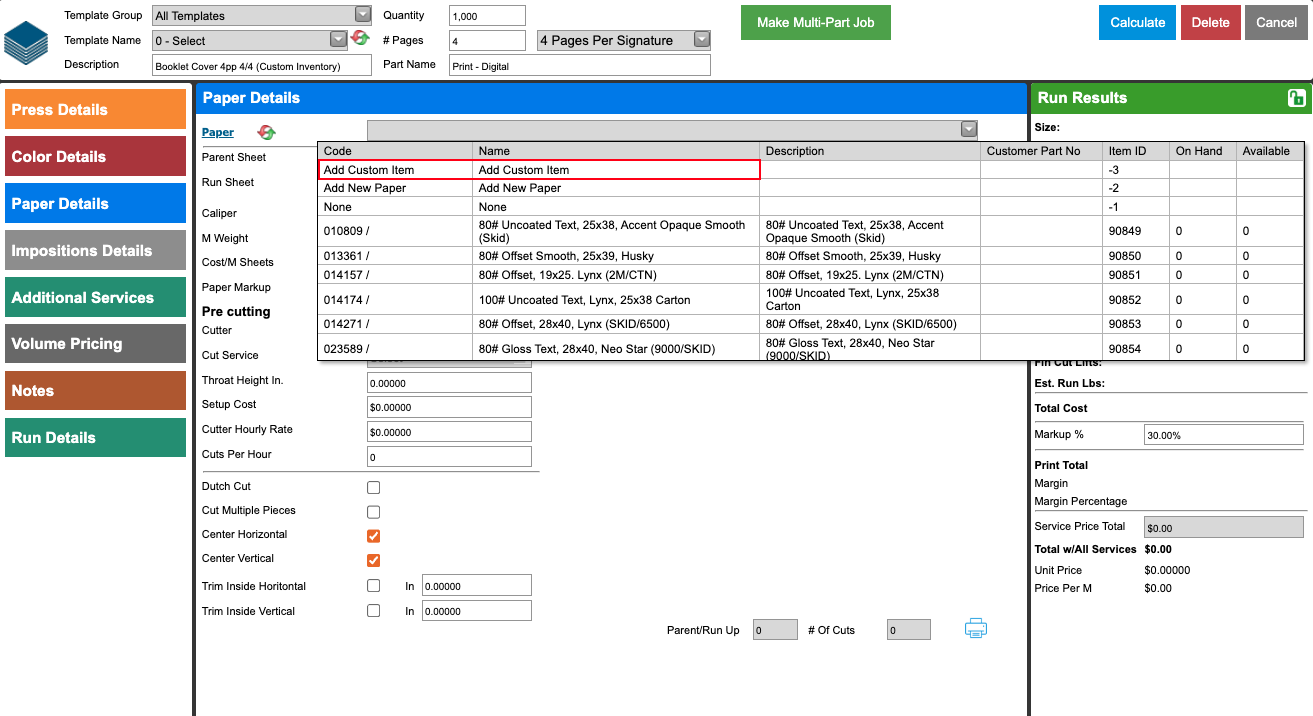Select 80# Offset 19x25 Lynx row
Viewport: 1313px width, 716px height.
[811, 274]
